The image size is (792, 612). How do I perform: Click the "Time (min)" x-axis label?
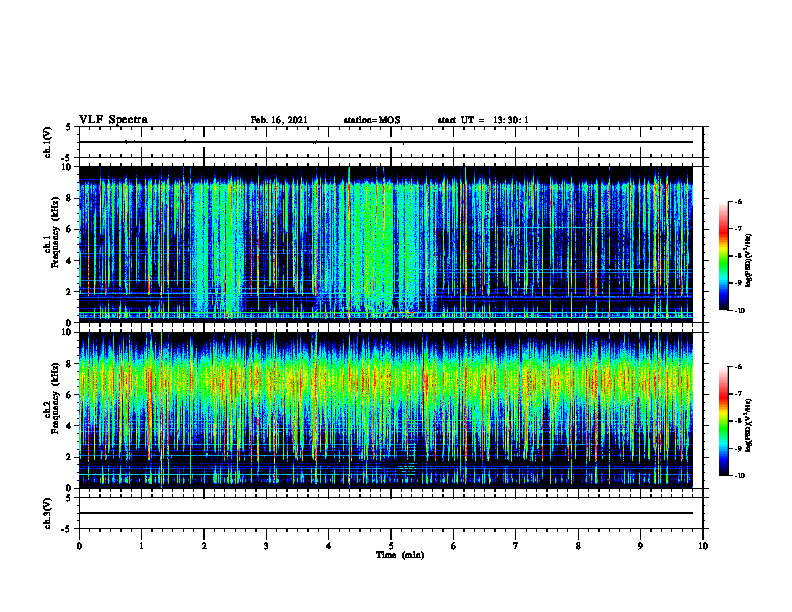[x=400, y=555]
